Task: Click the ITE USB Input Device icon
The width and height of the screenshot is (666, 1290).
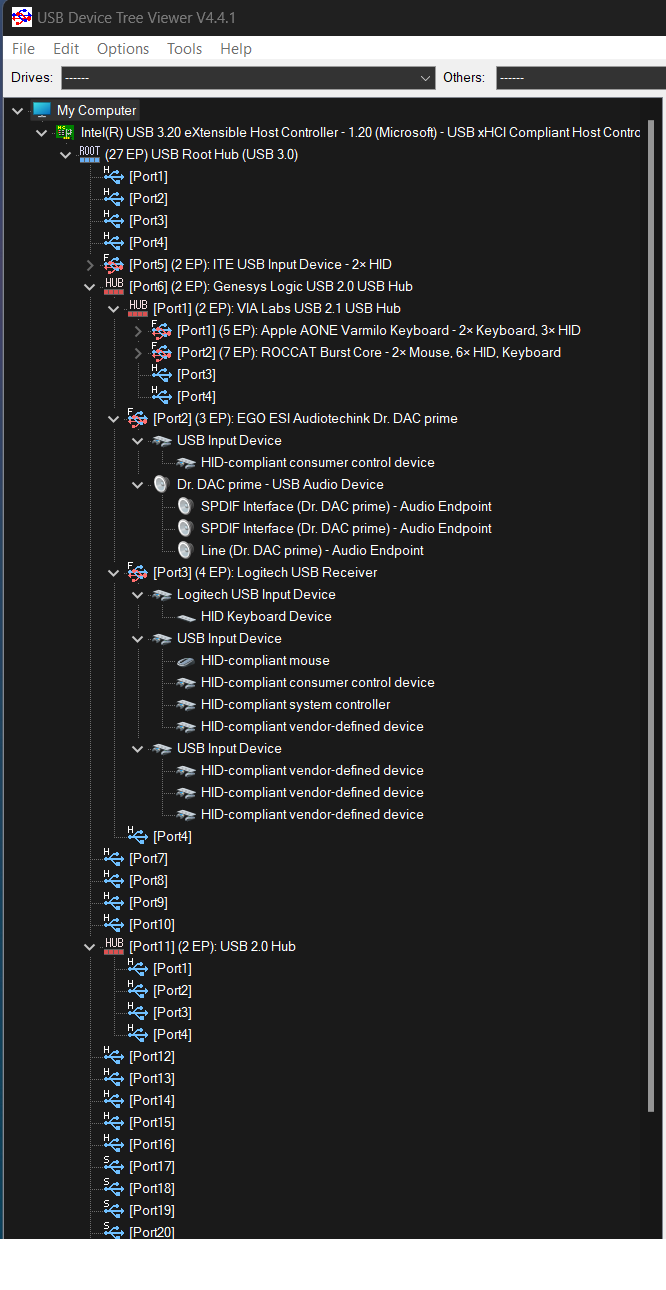Action: [114, 264]
